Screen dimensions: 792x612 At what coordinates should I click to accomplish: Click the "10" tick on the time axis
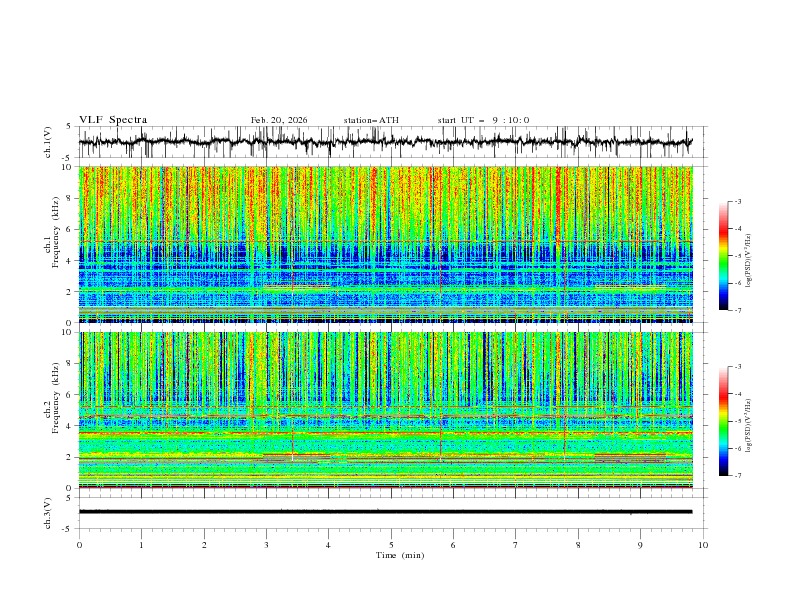[x=703, y=545]
